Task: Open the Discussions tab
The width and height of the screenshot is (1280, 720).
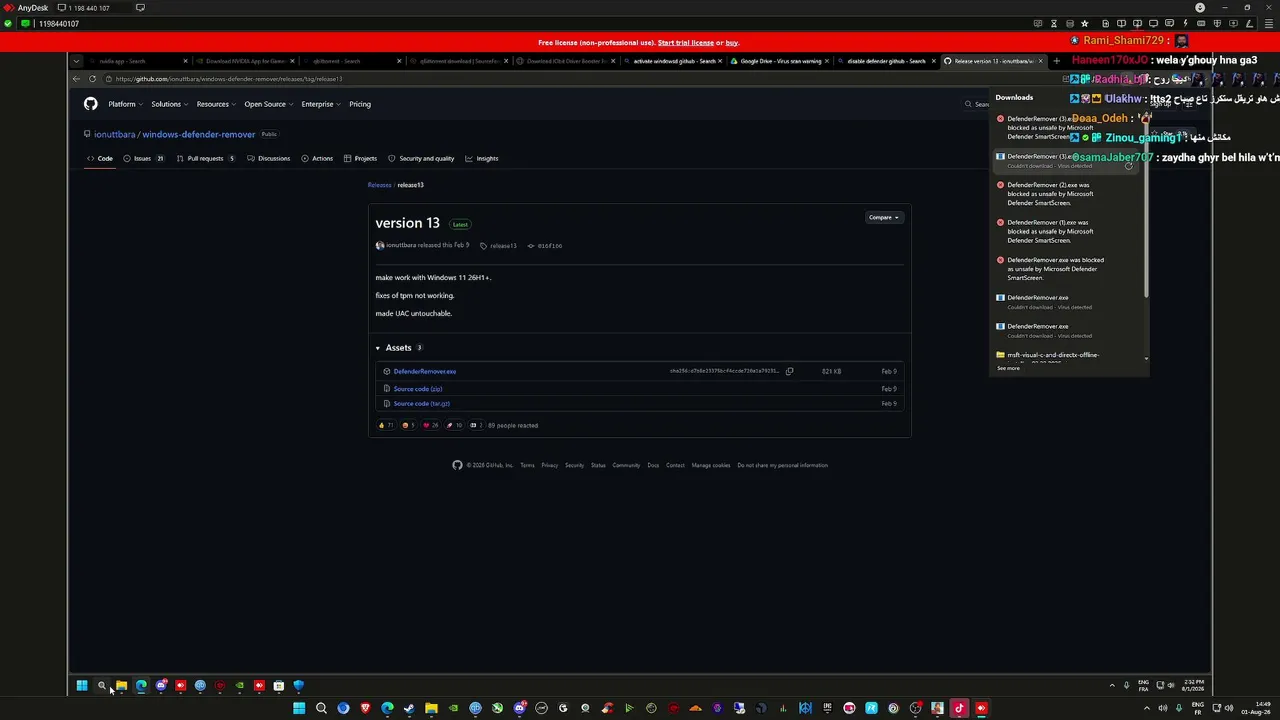Action: coord(268,158)
